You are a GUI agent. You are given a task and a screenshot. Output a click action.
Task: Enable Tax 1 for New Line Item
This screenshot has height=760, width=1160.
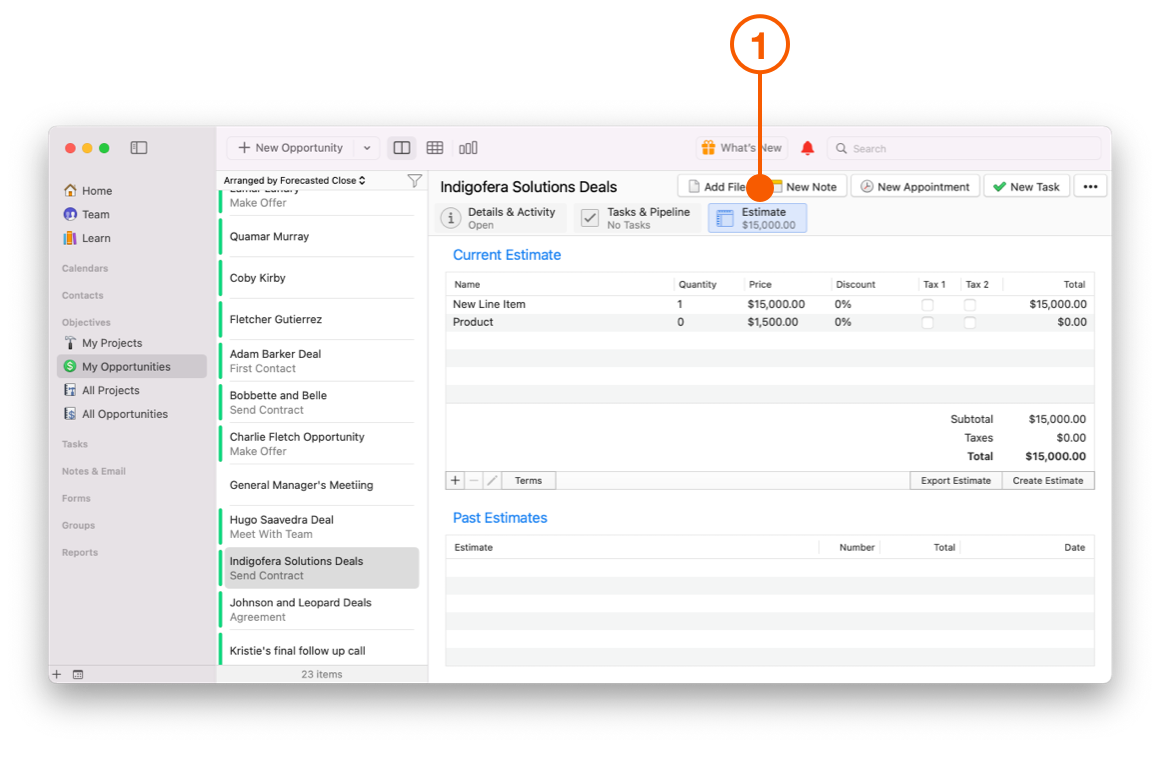point(928,305)
